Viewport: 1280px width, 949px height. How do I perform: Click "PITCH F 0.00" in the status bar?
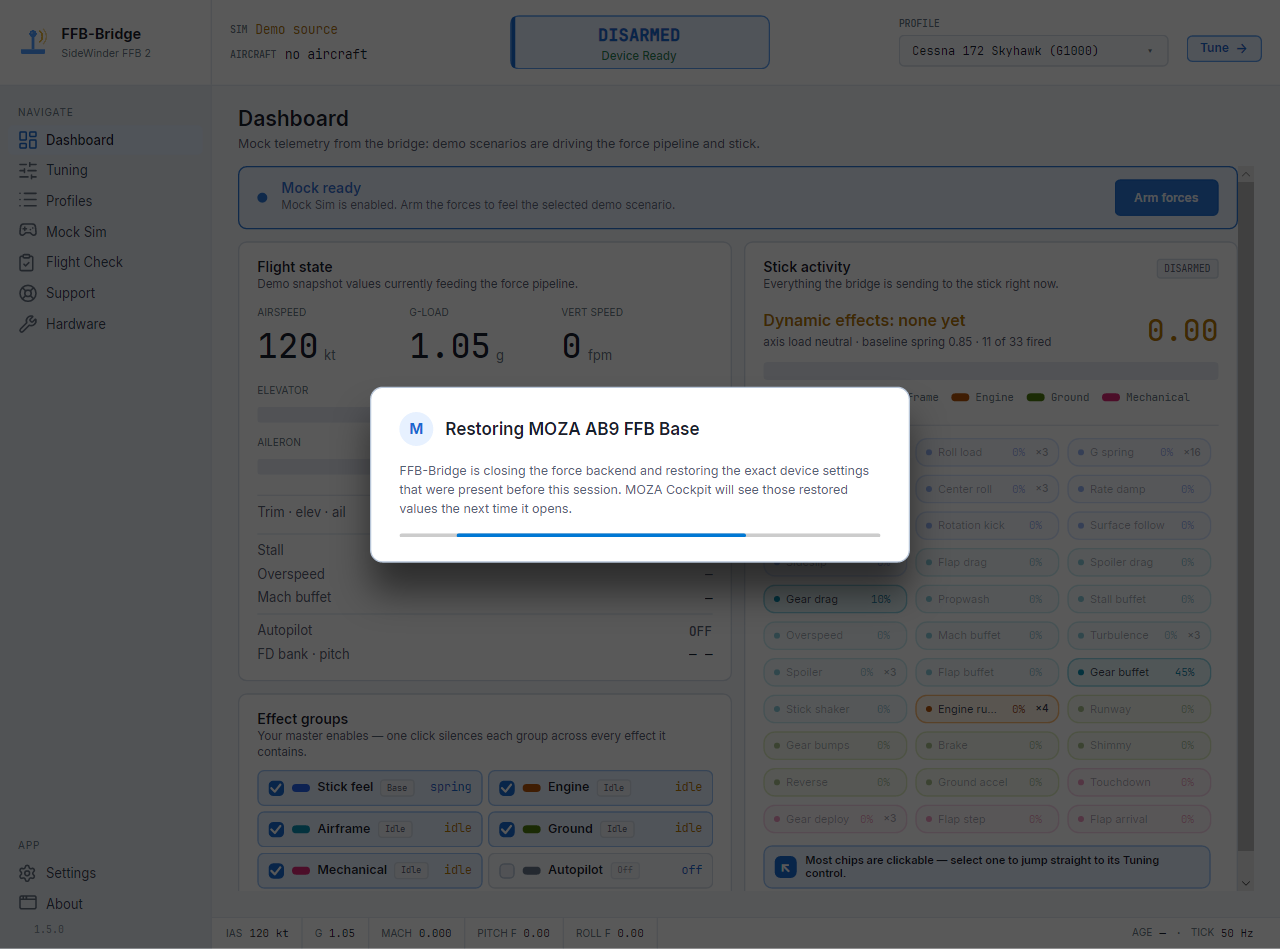(514, 933)
